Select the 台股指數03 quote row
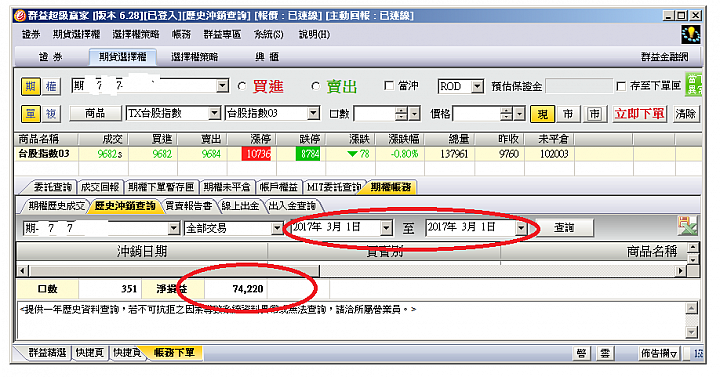Screen dimensions: 720x377 pos(358,154)
